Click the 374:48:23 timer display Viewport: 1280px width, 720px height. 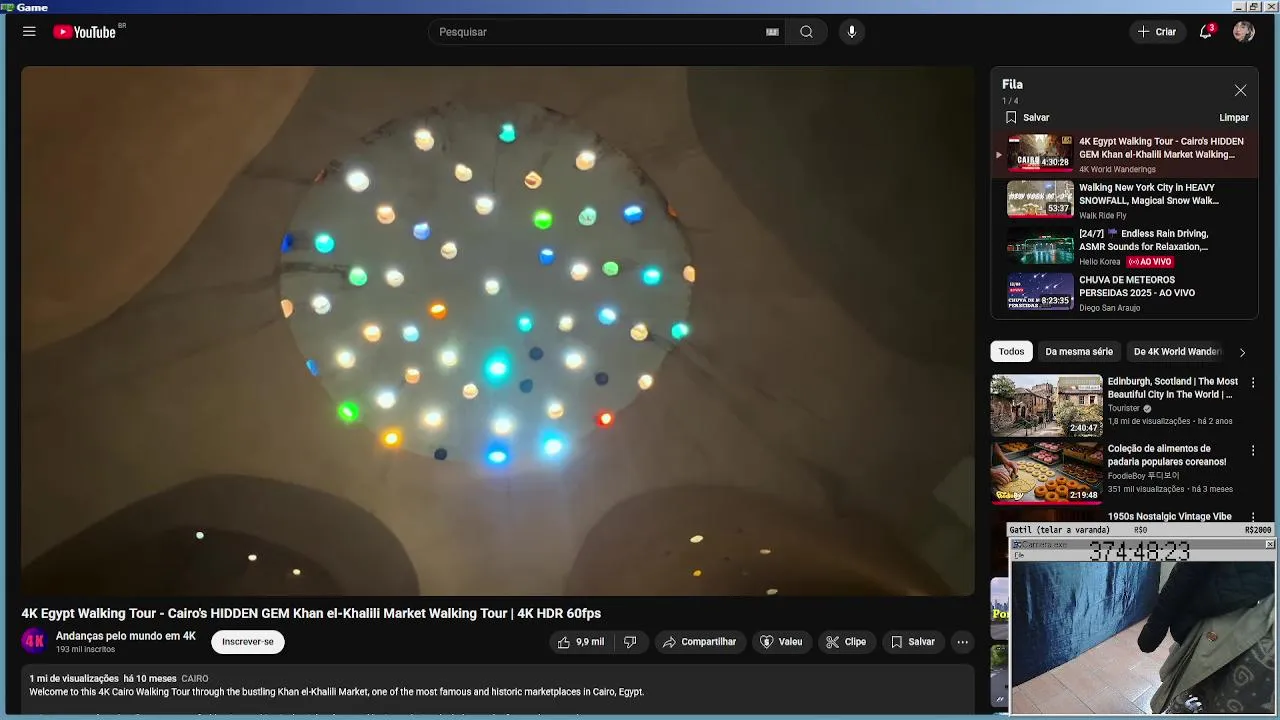(x=1140, y=552)
